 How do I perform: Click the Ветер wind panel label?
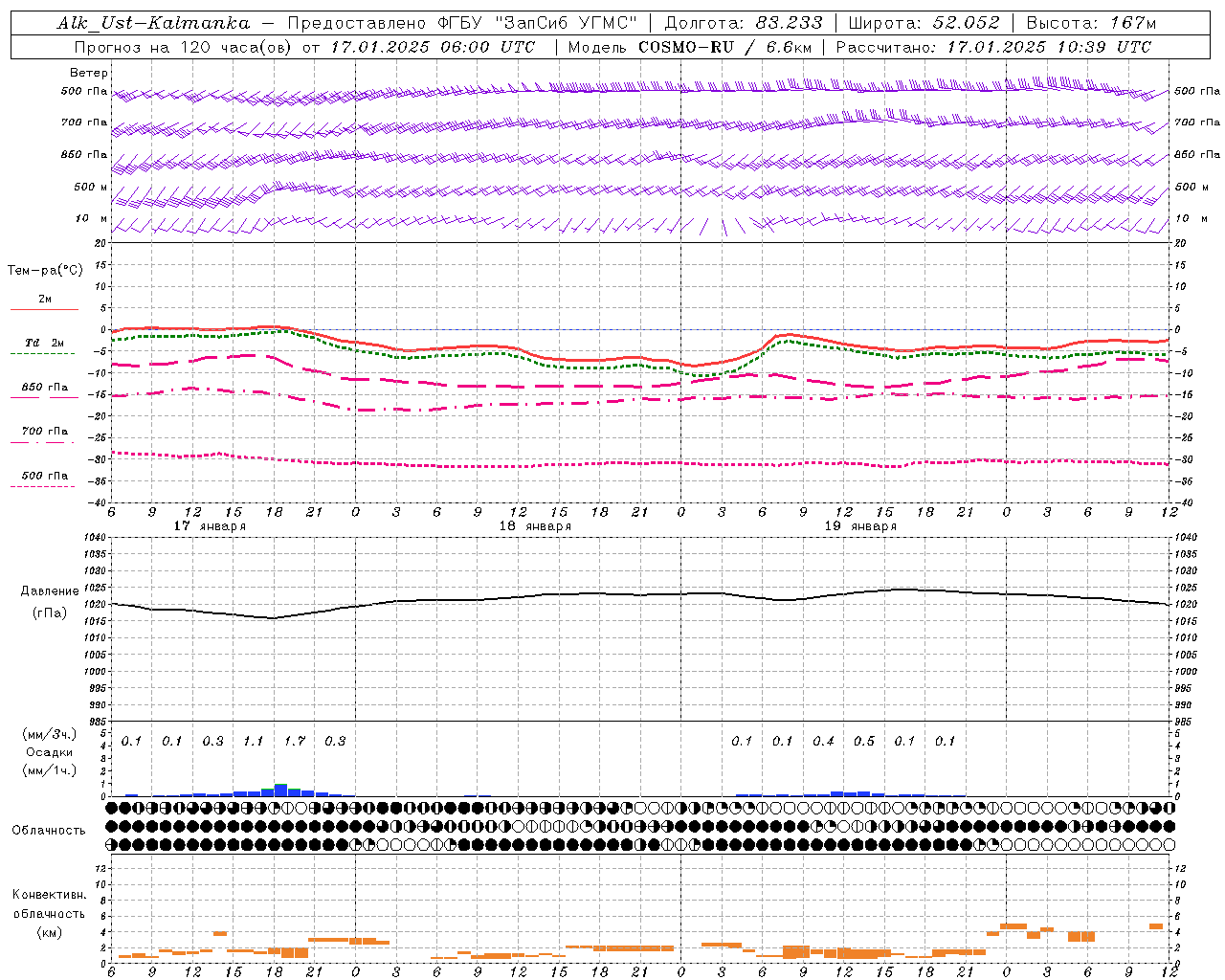[x=89, y=73]
